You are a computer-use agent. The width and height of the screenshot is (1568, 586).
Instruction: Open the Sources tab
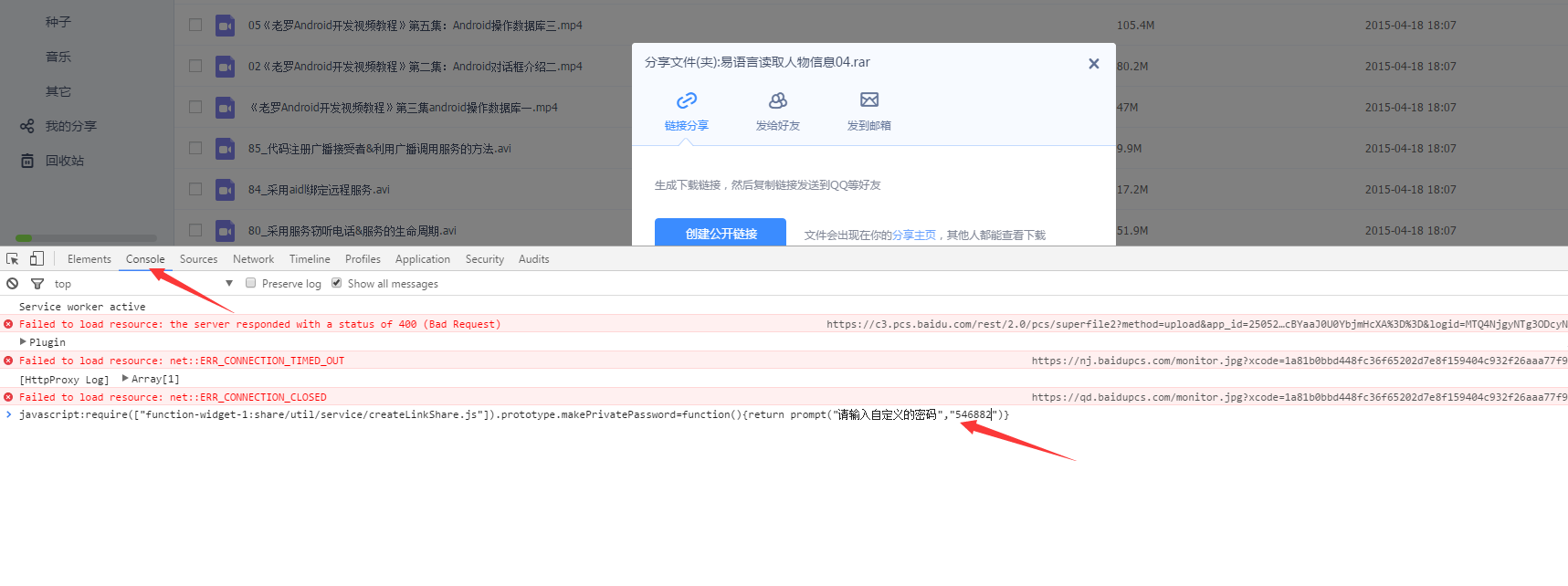click(x=198, y=259)
